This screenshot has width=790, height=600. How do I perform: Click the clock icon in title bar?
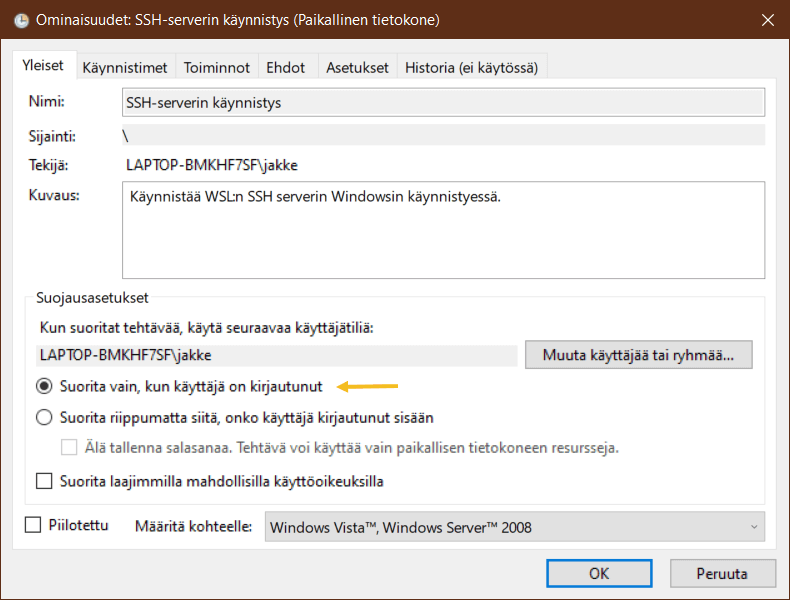pos(21,20)
